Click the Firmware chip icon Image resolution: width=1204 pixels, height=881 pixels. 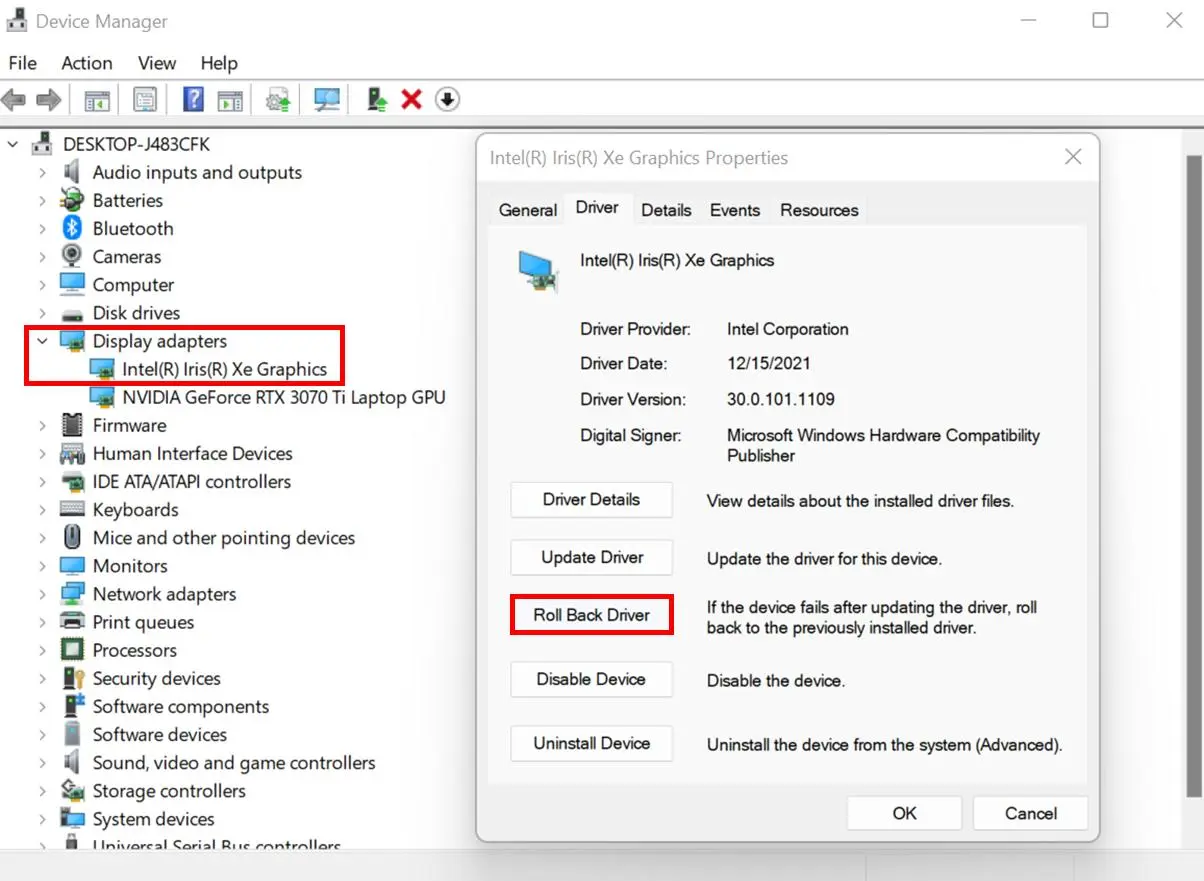click(x=72, y=425)
